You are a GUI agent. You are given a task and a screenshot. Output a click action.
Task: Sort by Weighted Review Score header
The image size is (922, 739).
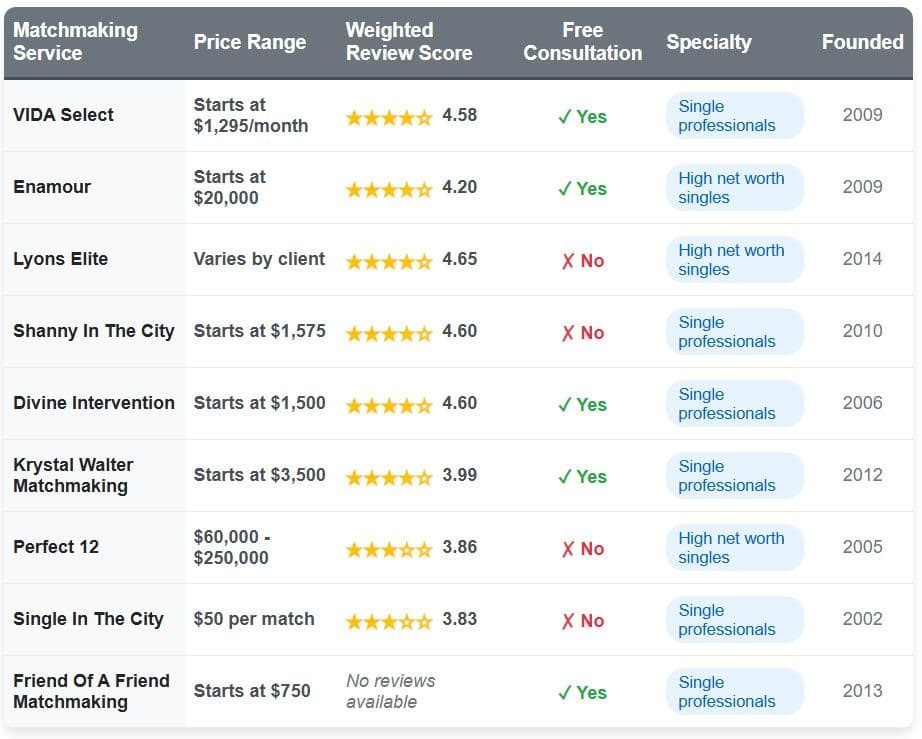click(x=408, y=42)
